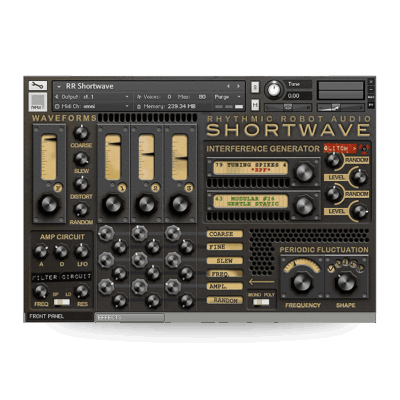Click the FINE label button
The height and width of the screenshot is (400, 400).
point(225,247)
